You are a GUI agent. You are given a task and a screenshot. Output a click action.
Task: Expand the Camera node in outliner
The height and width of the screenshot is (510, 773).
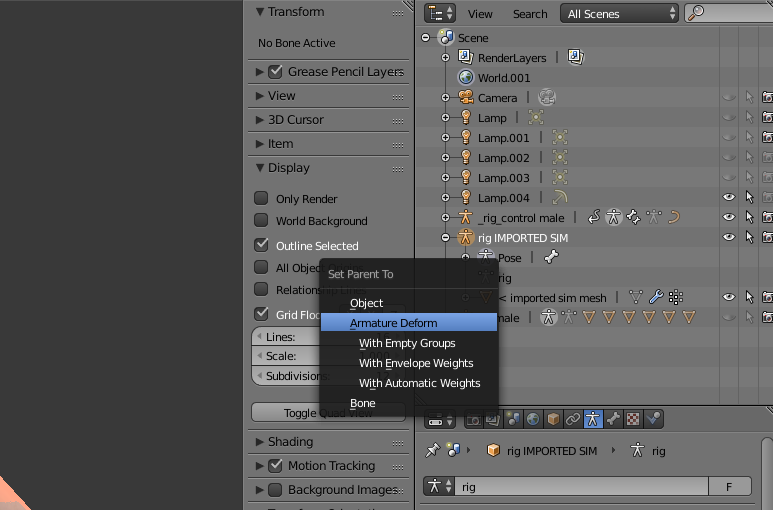445,98
